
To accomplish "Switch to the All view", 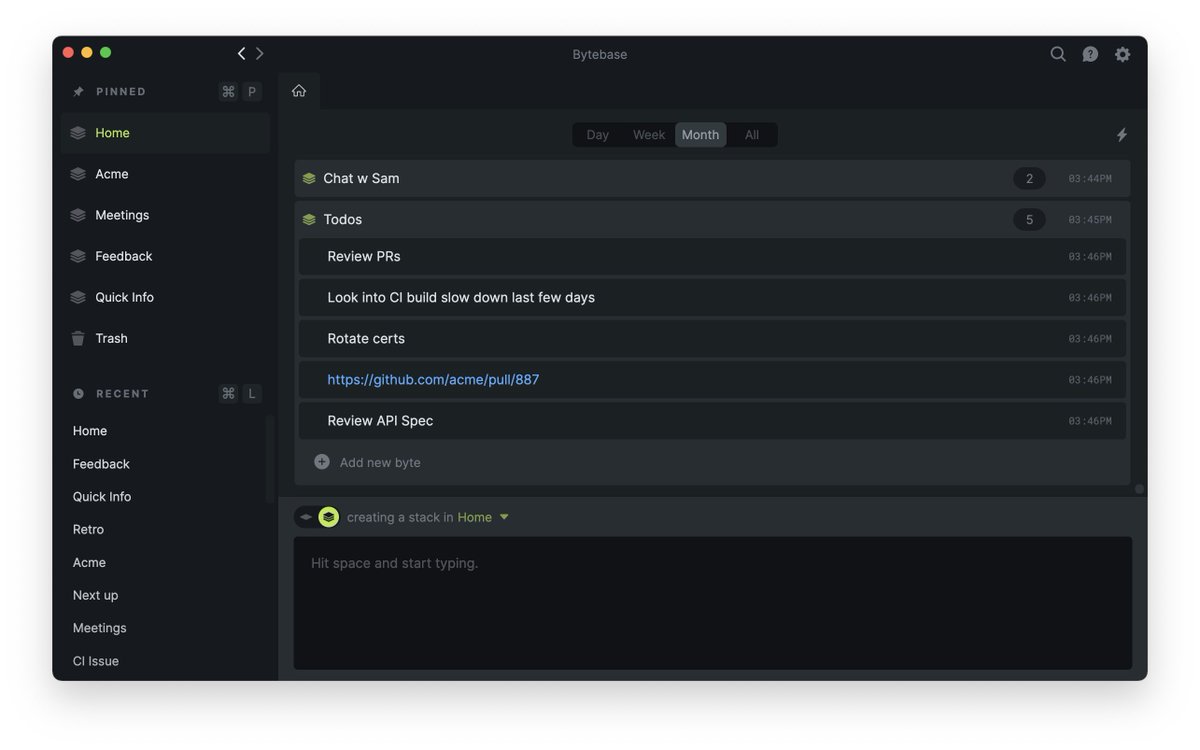I will point(752,135).
